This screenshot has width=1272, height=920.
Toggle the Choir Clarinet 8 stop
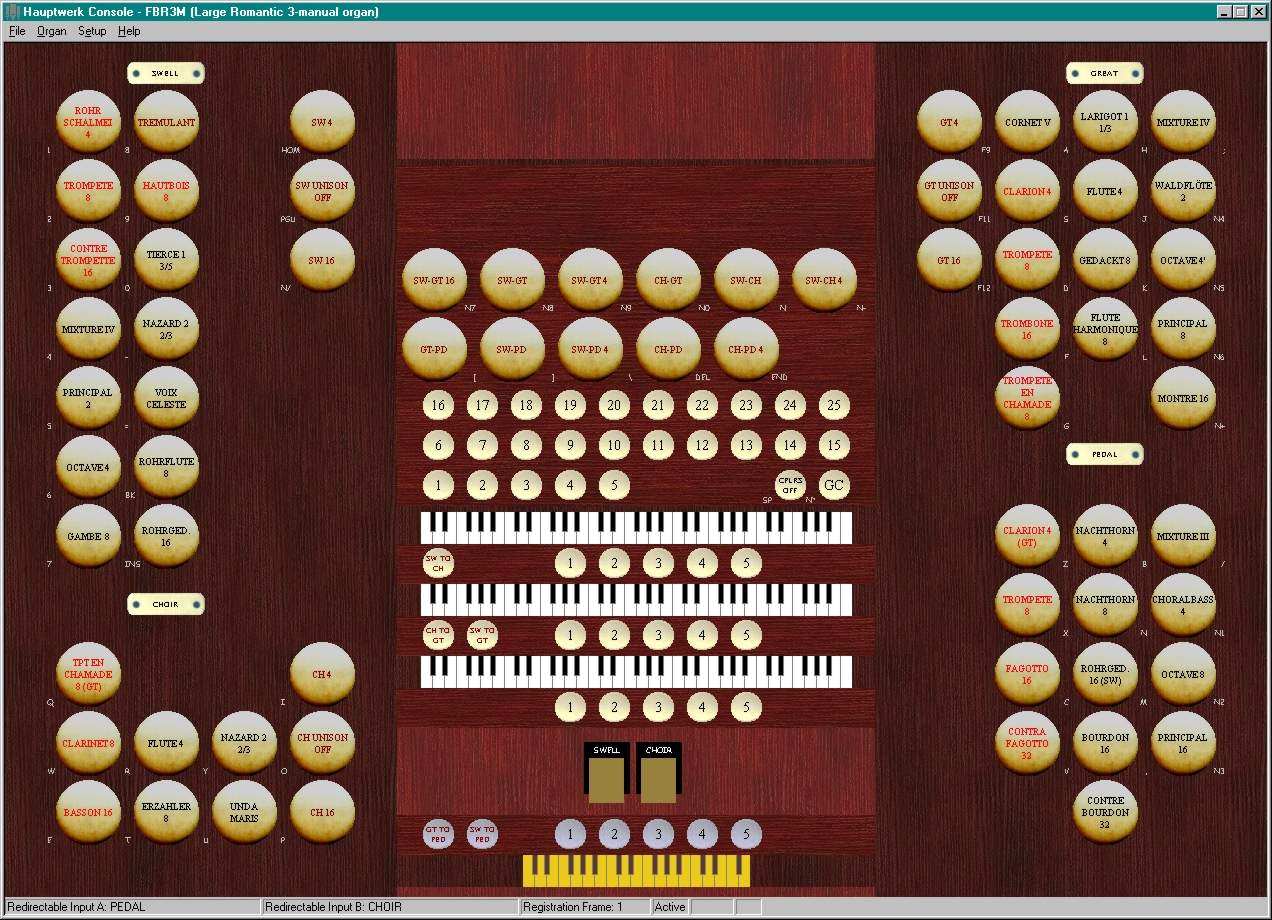pyautogui.click(x=88, y=743)
